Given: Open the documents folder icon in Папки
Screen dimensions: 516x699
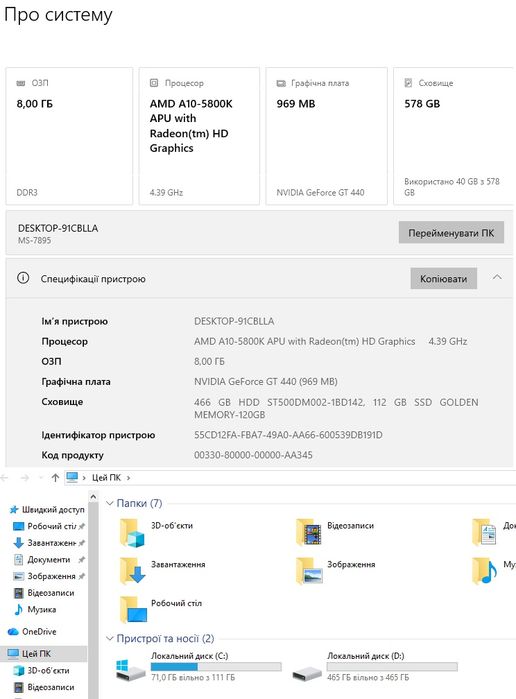Looking at the screenshot, I should click(x=484, y=532).
